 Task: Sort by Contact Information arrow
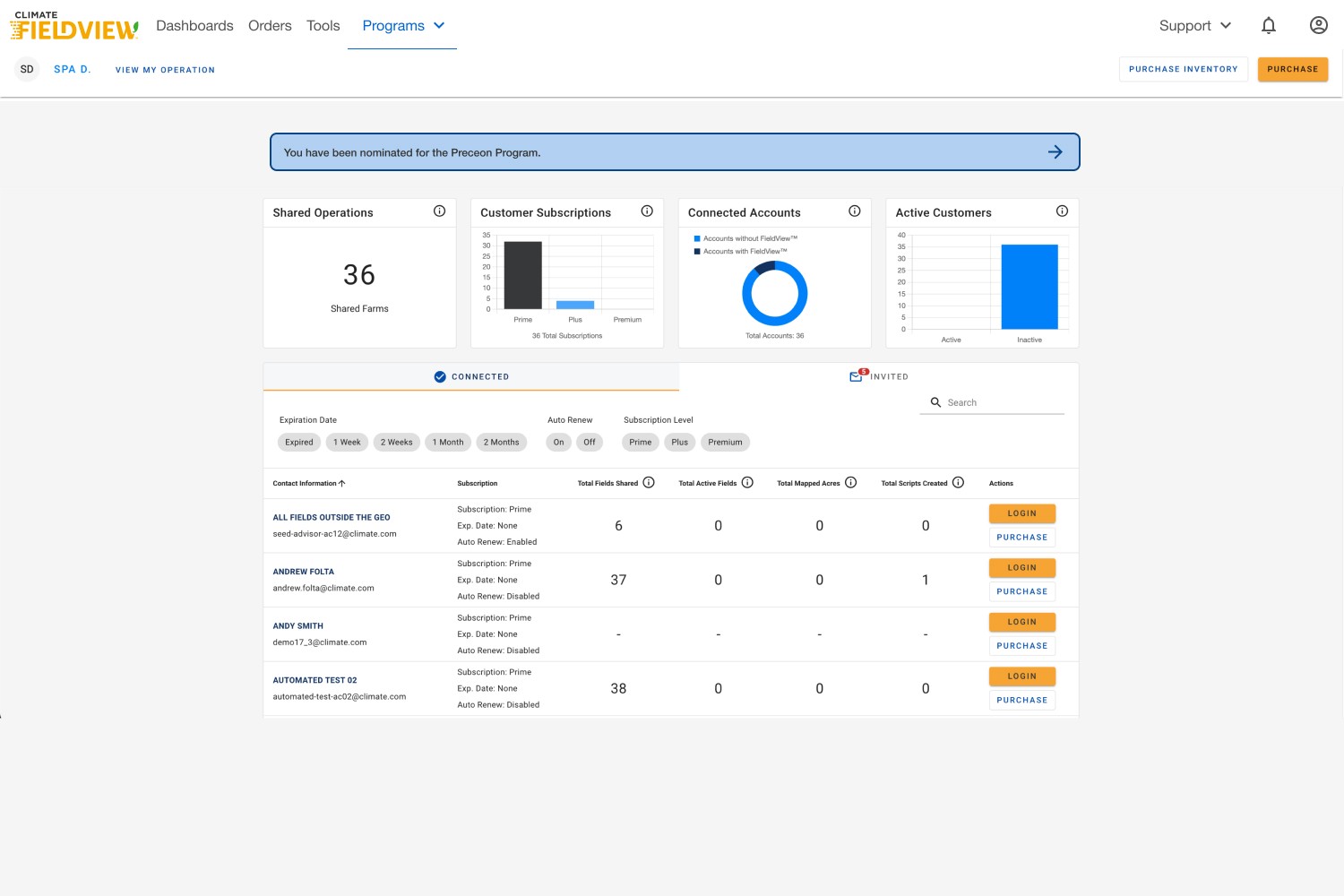pos(342,483)
